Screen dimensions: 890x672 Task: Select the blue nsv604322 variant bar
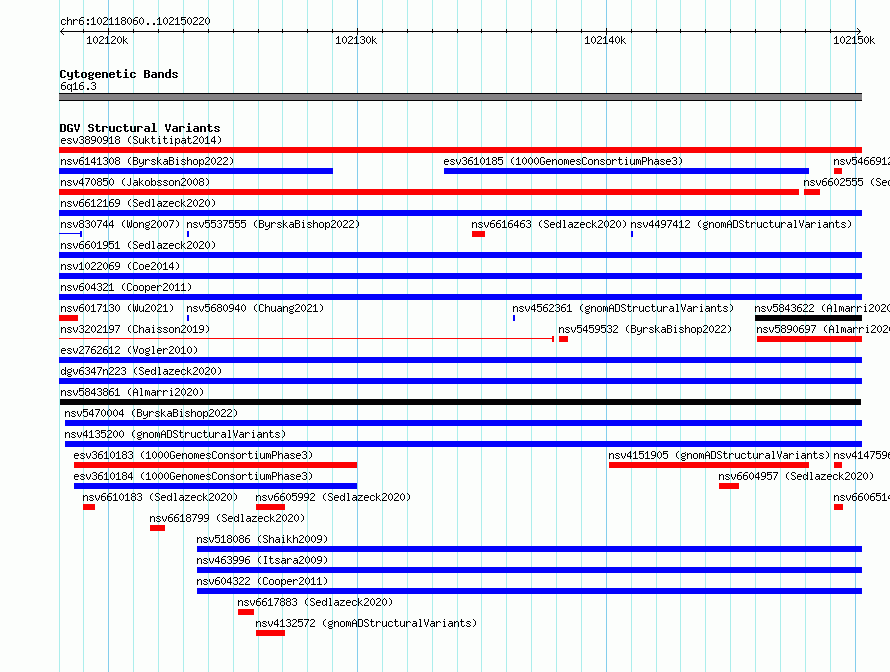(x=530, y=591)
